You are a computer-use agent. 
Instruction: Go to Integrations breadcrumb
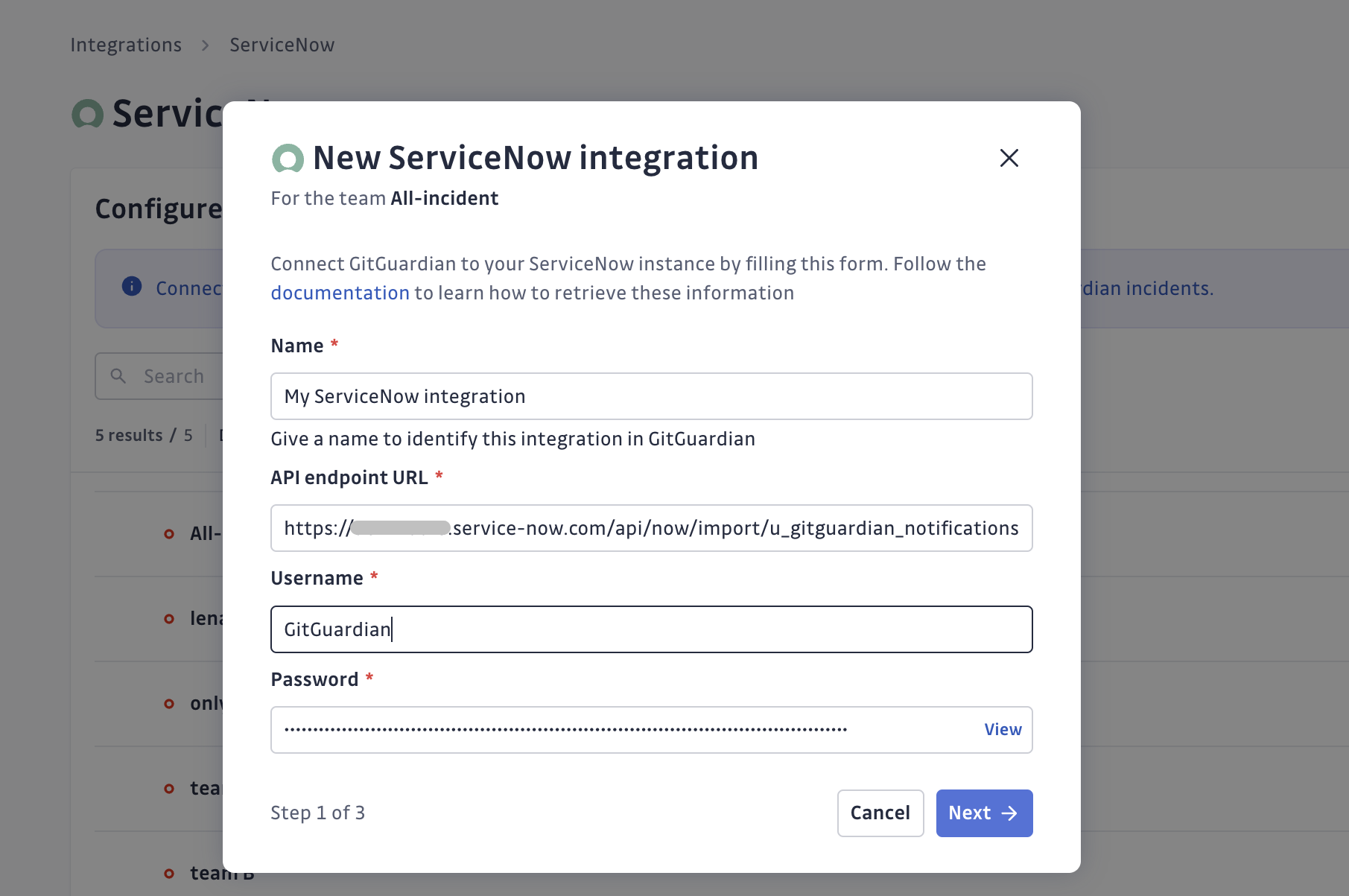coord(126,45)
